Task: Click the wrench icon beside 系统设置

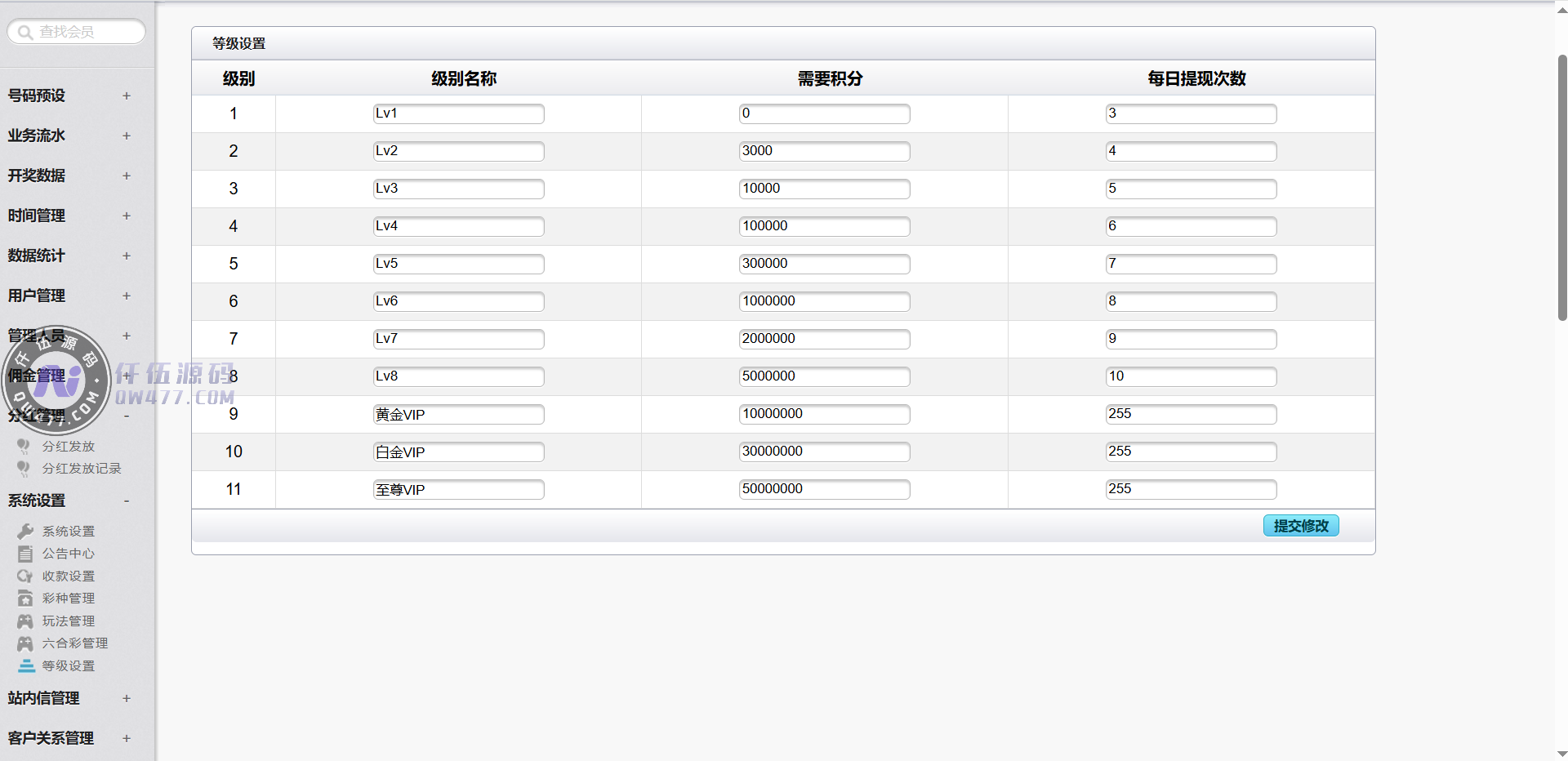Action: [x=25, y=532]
